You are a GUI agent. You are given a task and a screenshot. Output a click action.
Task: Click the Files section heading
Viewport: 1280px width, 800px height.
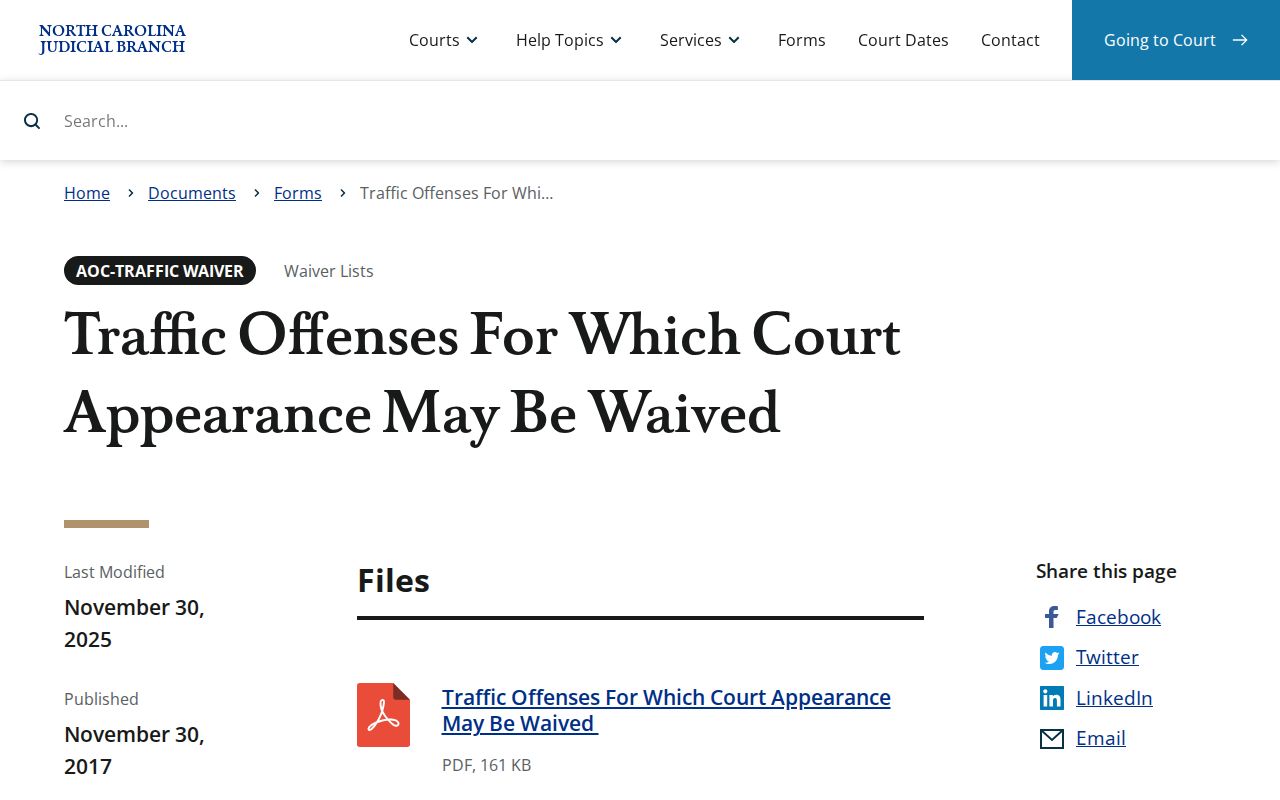point(394,581)
